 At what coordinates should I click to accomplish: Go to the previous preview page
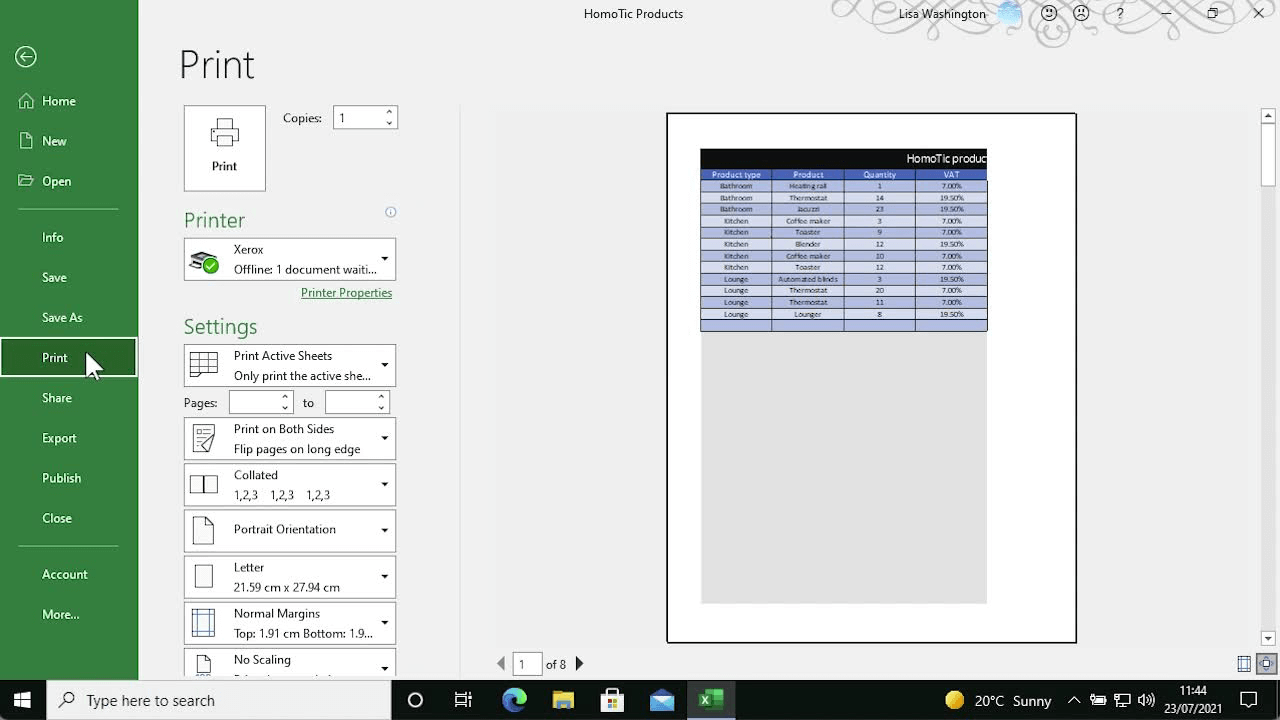501,664
